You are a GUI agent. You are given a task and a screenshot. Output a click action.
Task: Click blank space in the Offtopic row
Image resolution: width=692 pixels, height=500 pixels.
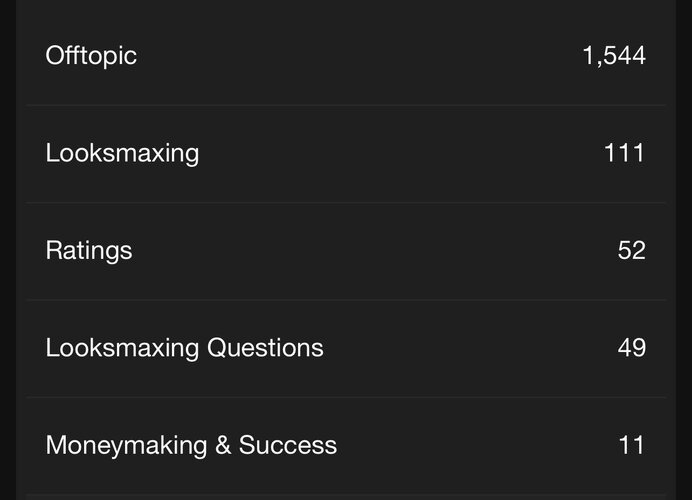click(360, 55)
